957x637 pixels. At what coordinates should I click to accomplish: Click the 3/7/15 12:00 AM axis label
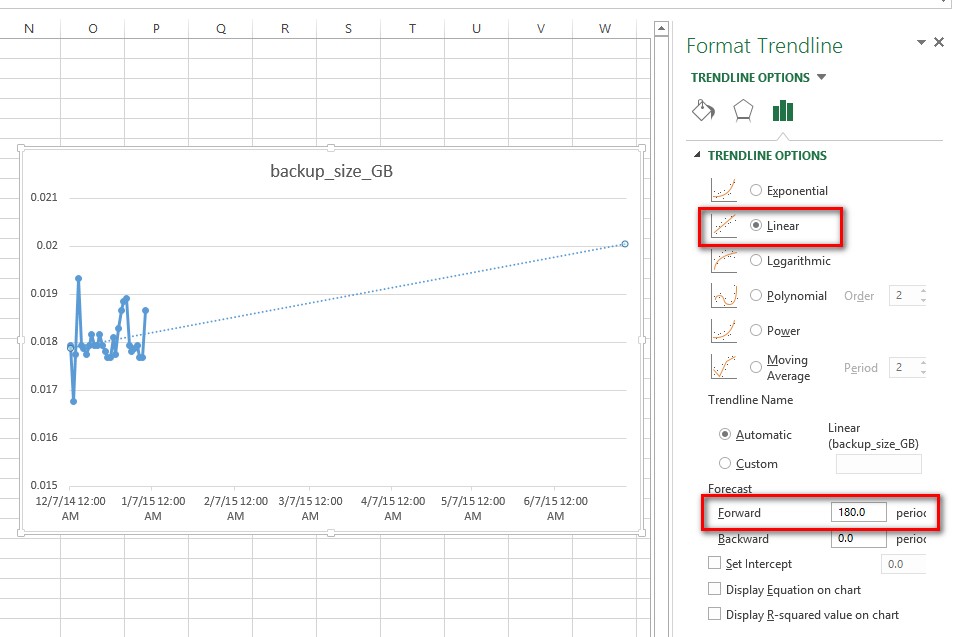(x=310, y=508)
